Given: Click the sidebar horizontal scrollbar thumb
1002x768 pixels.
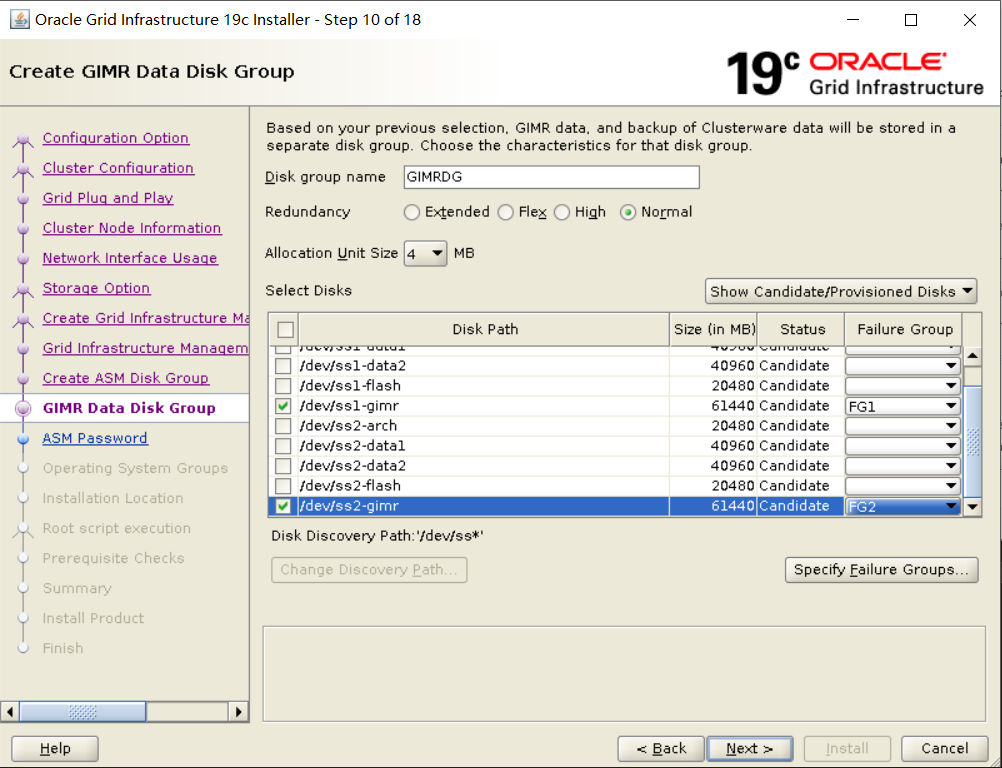Looking at the screenshot, I should coord(82,711).
